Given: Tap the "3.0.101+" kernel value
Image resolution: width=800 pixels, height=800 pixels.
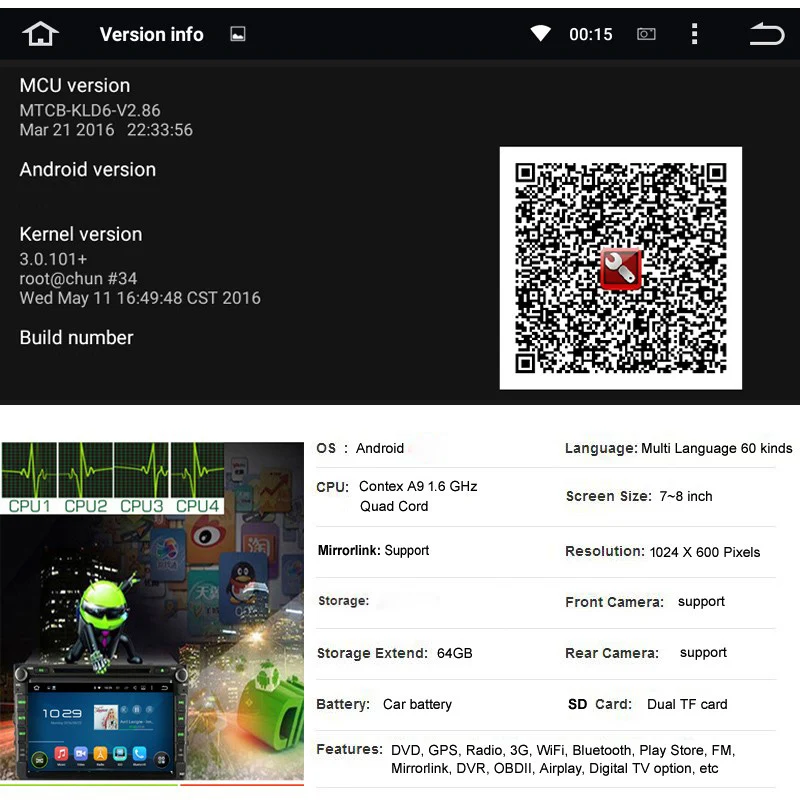Looking at the screenshot, I should [x=53, y=259].
